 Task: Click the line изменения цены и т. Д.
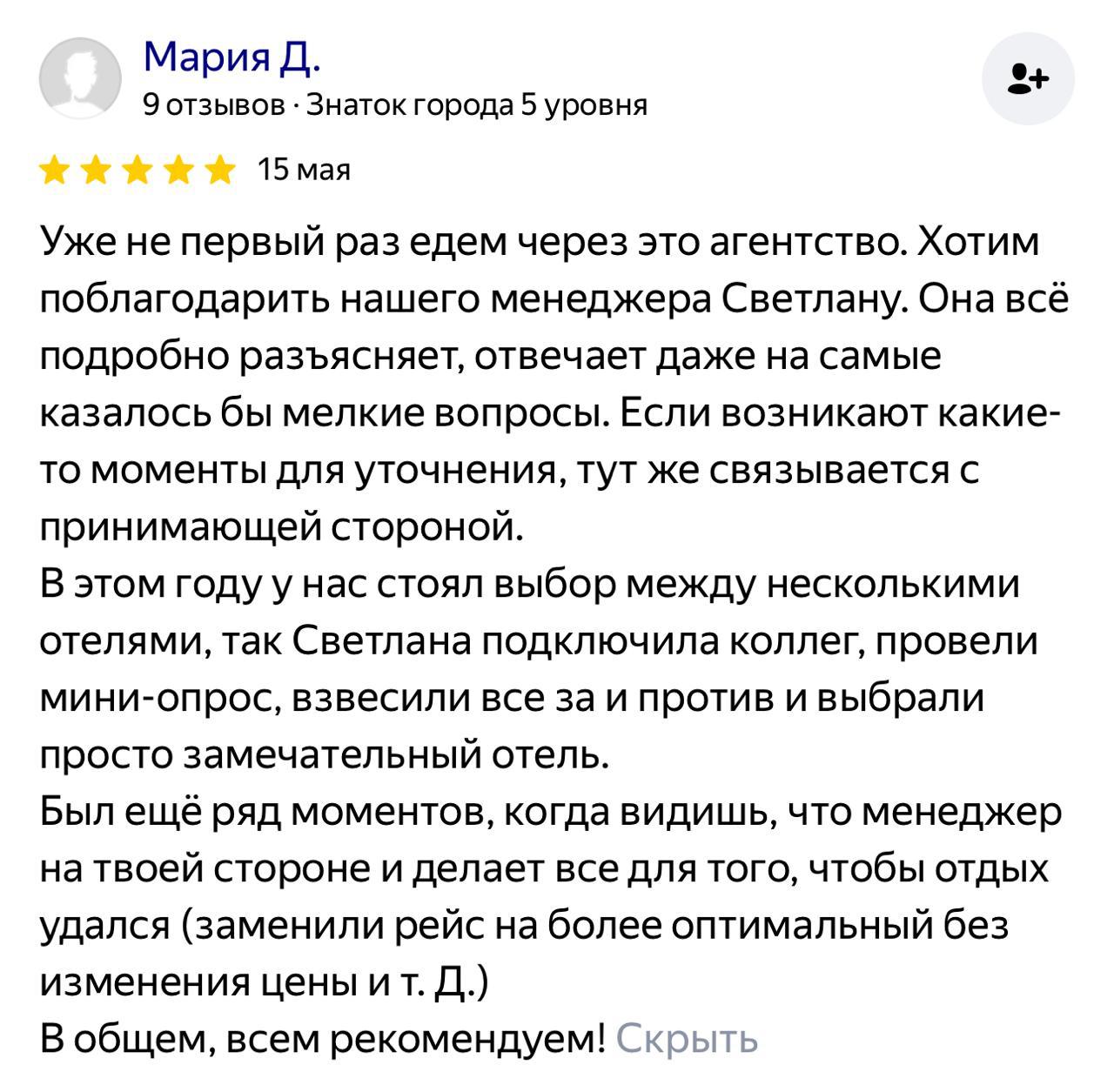pyautogui.click(x=265, y=982)
